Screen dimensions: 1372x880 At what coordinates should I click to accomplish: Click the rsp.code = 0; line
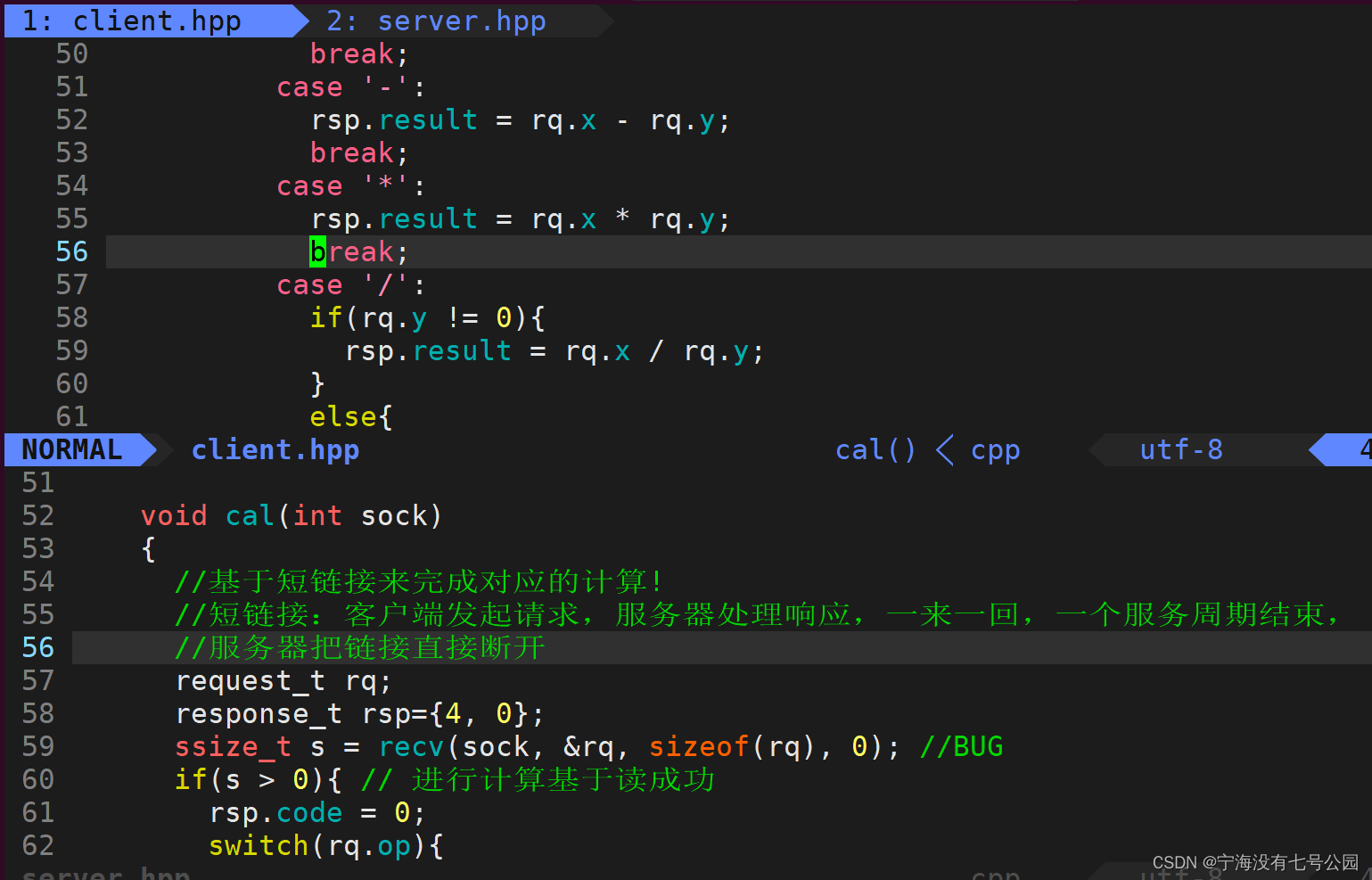[x=317, y=812]
